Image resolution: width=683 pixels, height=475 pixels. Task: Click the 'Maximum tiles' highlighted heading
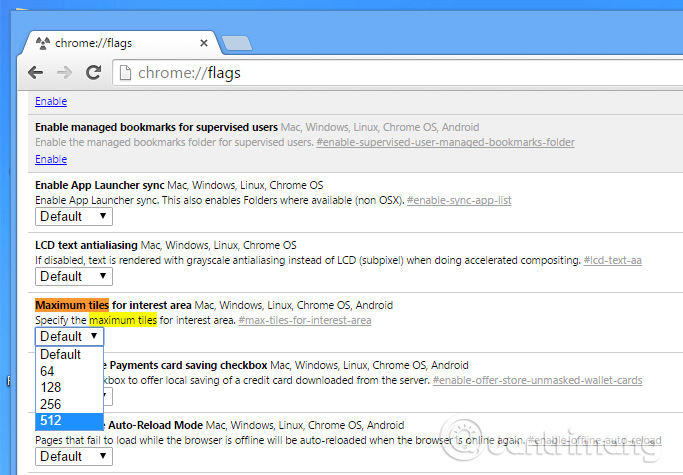72,305
